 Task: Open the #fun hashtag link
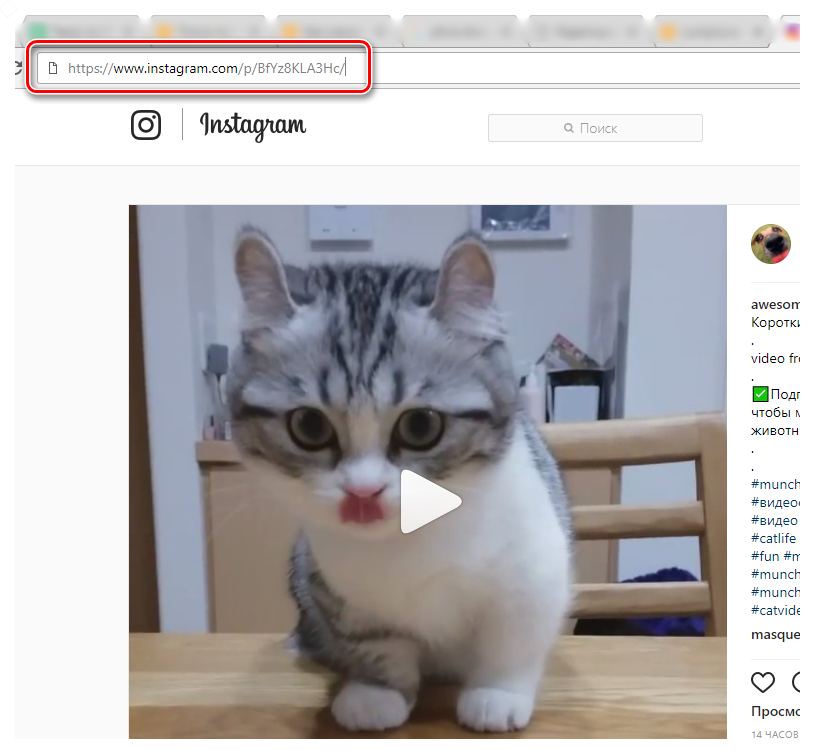pos(765,556)
